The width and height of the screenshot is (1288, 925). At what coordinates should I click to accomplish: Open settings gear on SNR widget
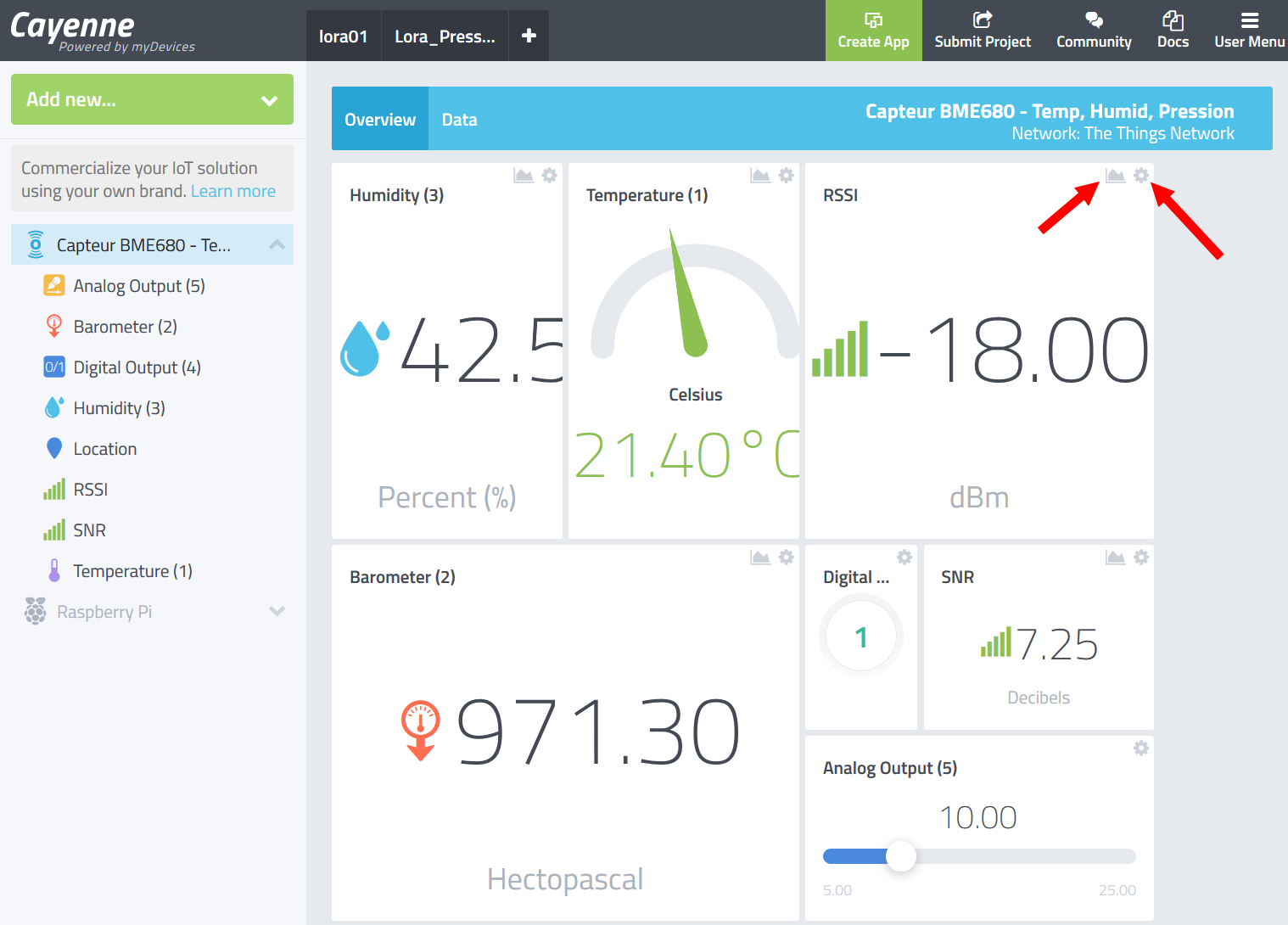pos(1141,557)
